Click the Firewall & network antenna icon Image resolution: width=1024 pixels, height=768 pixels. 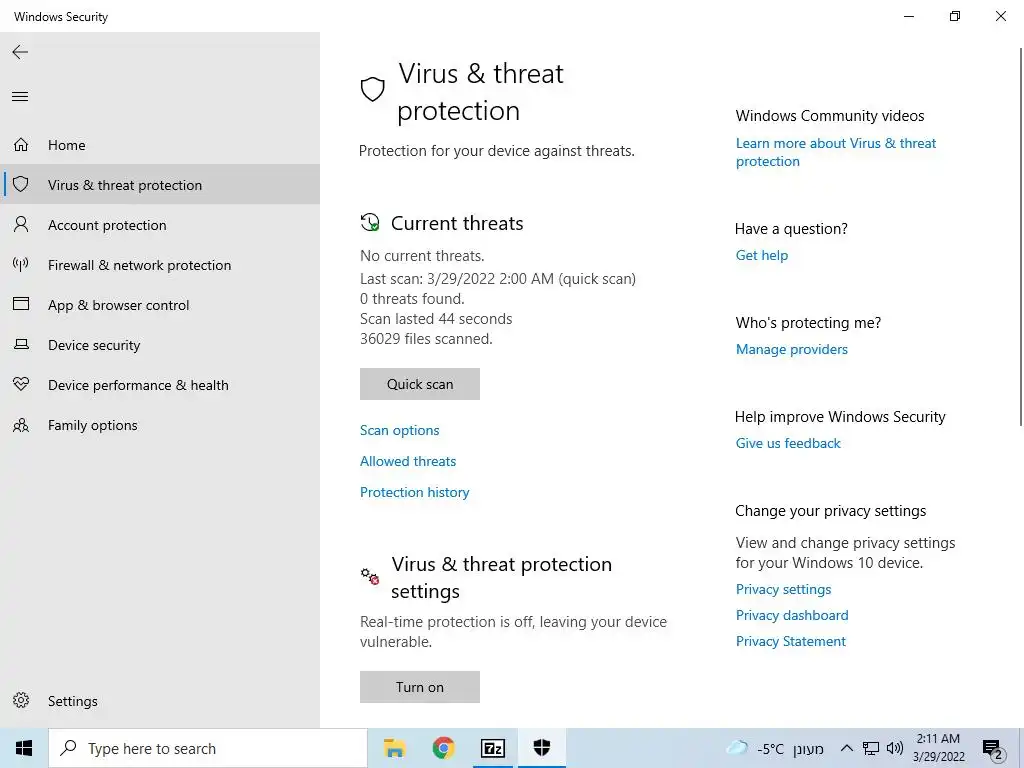(x=21, y=264)
